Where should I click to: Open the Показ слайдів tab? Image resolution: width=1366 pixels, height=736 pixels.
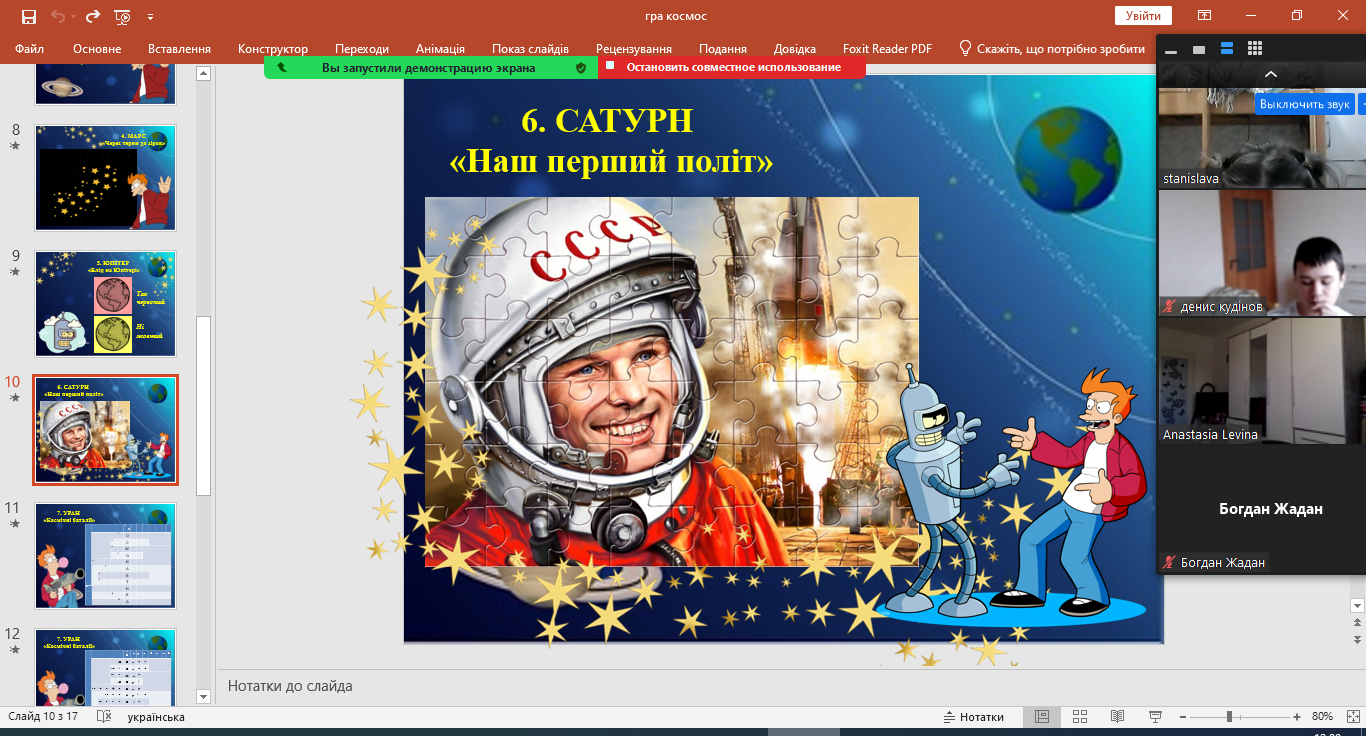click(x=530, y=48)
